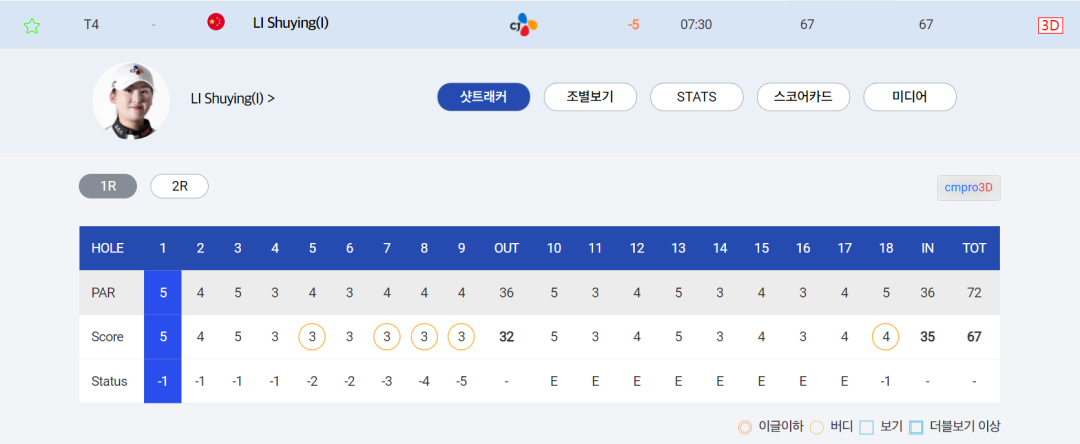Screen dimensions: 1080x444
Task: Click the CJ sponsor logo
Action: click(523, 25)
